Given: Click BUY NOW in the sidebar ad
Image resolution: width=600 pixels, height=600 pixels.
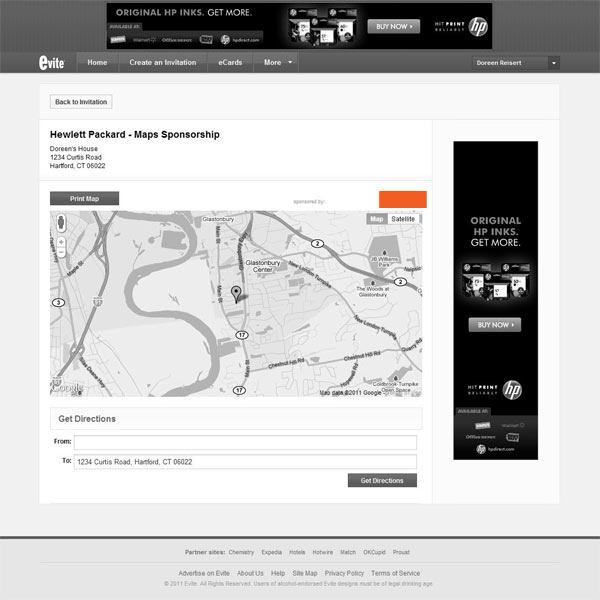Looking at the screenshot, I should (x=495, y=325).
